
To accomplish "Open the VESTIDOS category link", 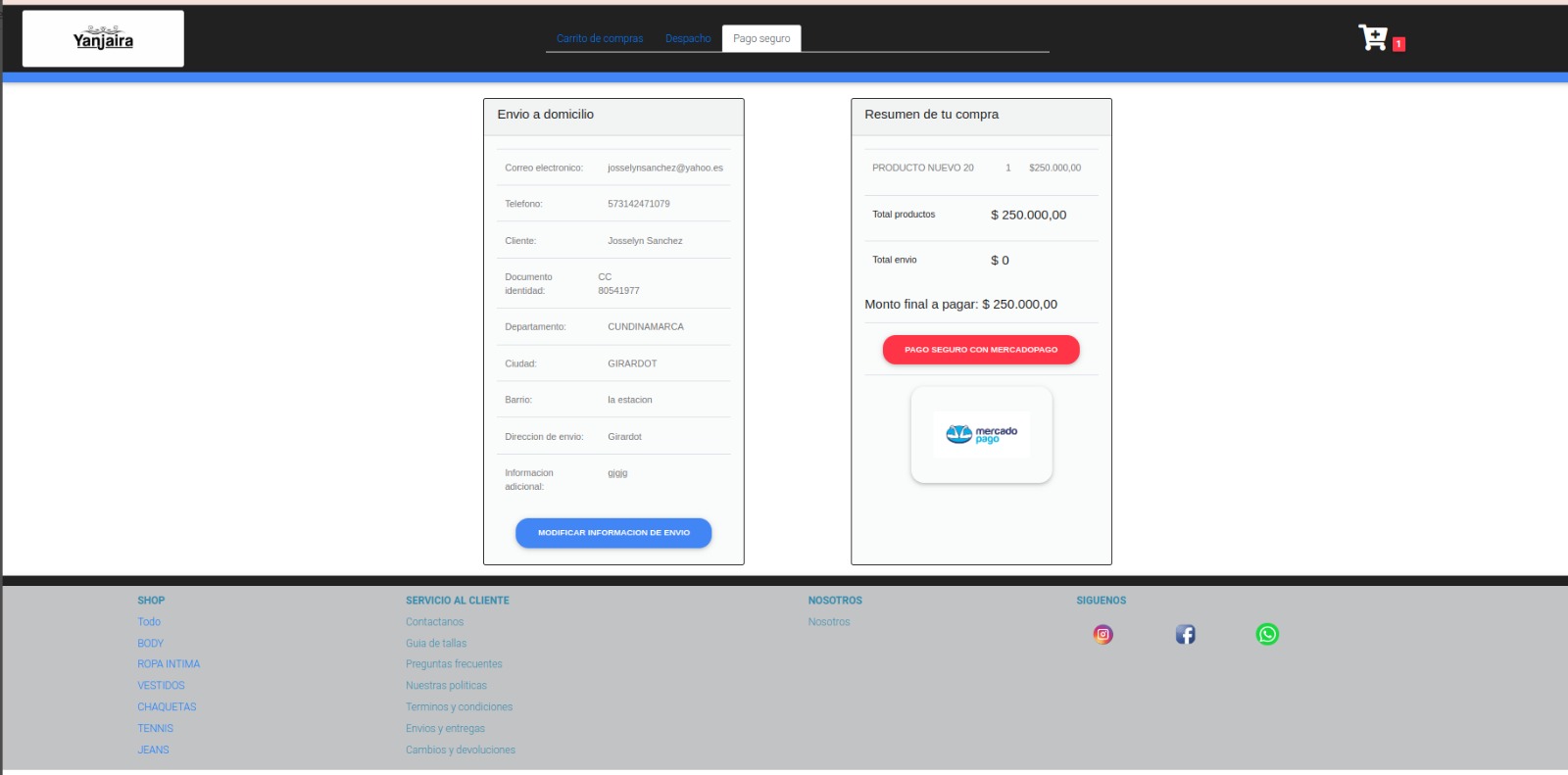I will (x=161, y=686).
